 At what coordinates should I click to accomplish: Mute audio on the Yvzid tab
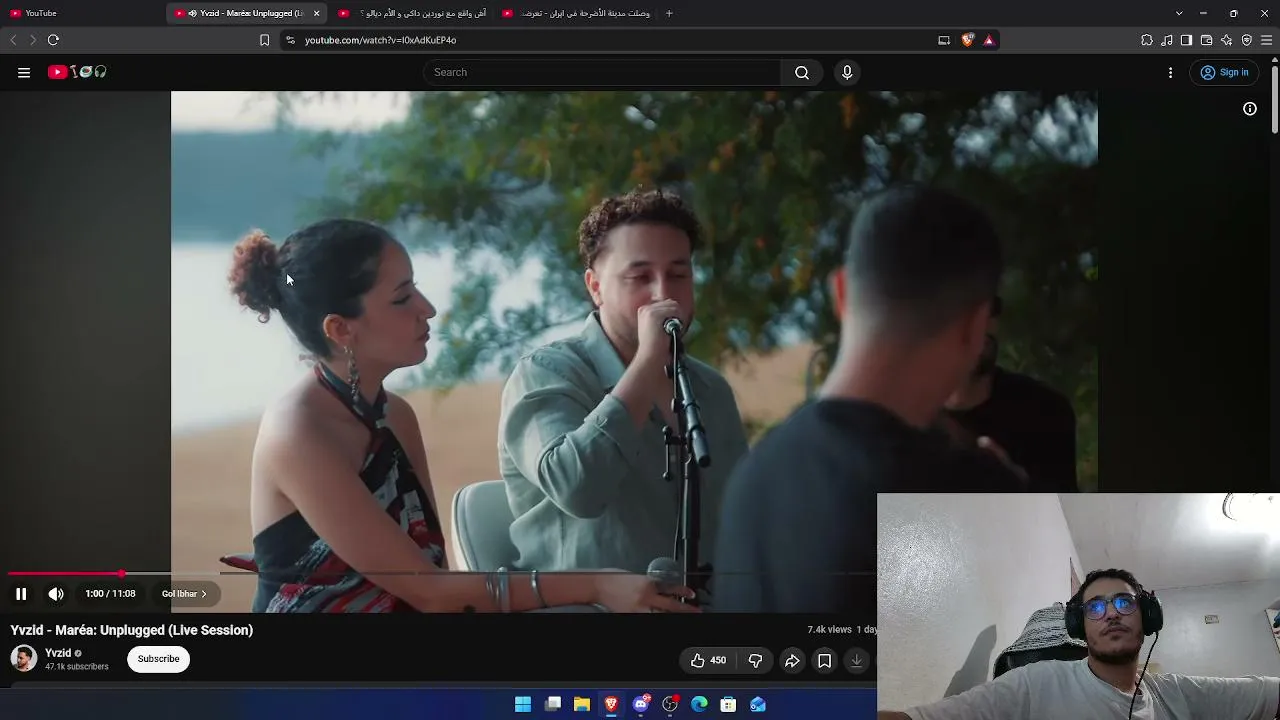click(x=192, y=13)
